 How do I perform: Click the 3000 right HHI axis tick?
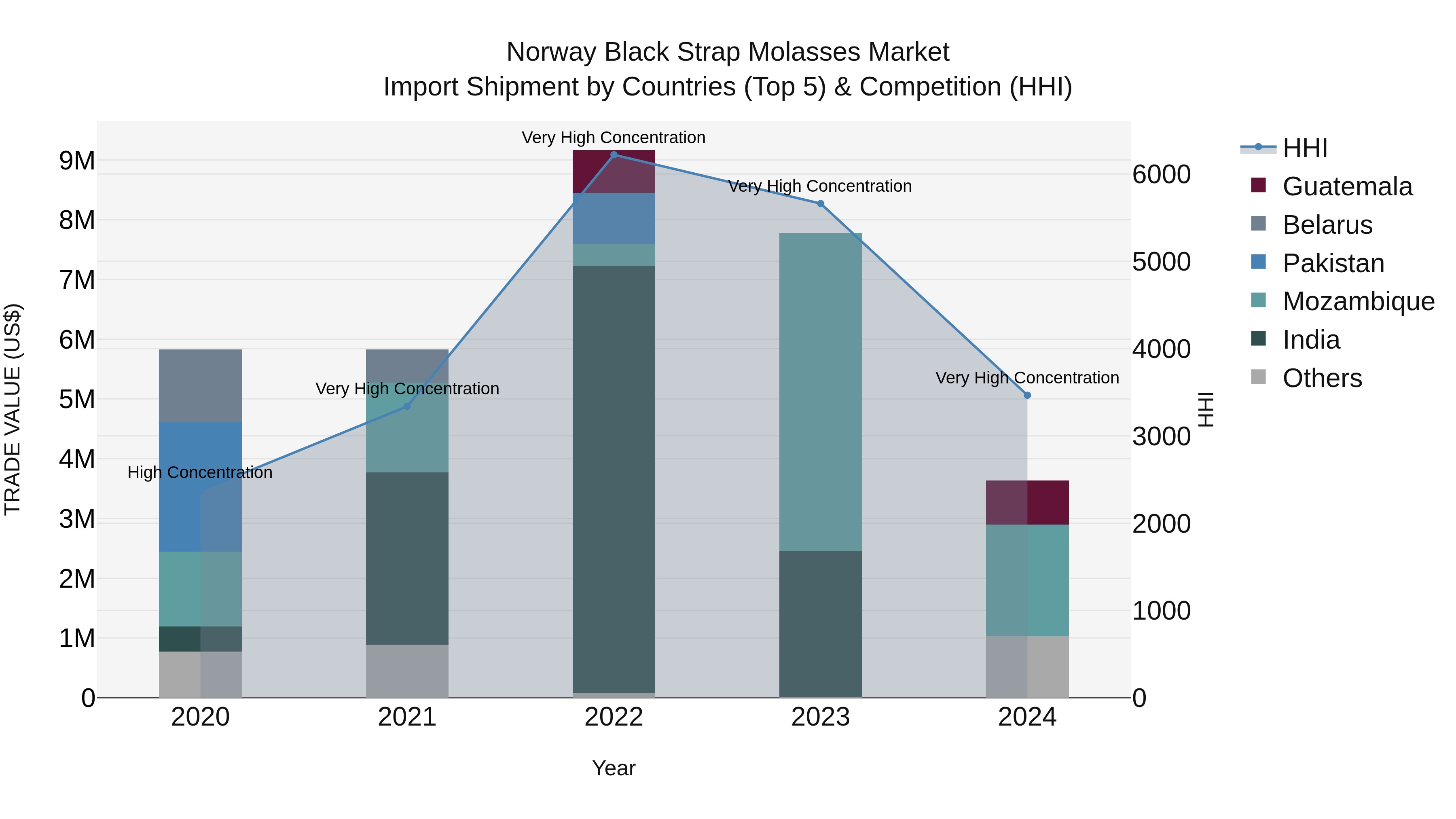[x=1162, y=436]
